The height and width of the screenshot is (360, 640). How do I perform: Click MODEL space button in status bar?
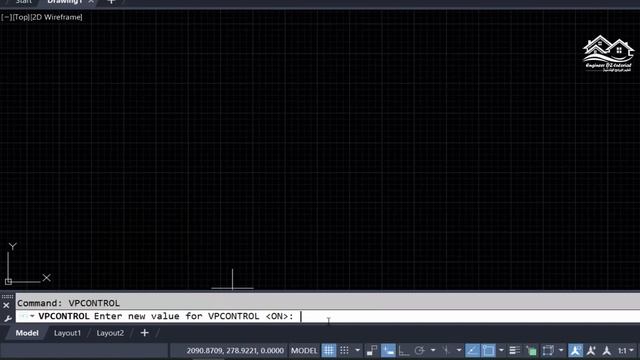304,350
